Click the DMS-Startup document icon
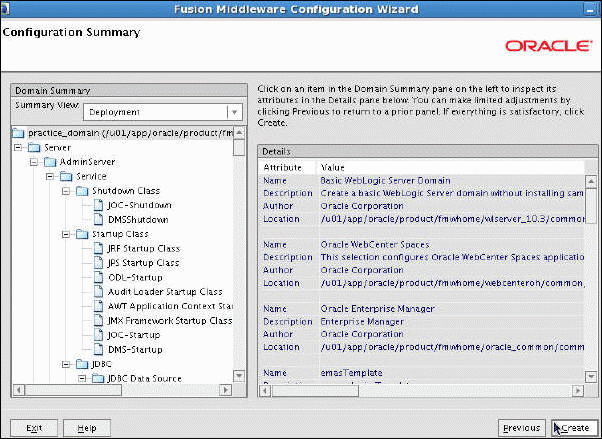The width and height of the screenshot is (602, 439). click(x=99, y=349)
